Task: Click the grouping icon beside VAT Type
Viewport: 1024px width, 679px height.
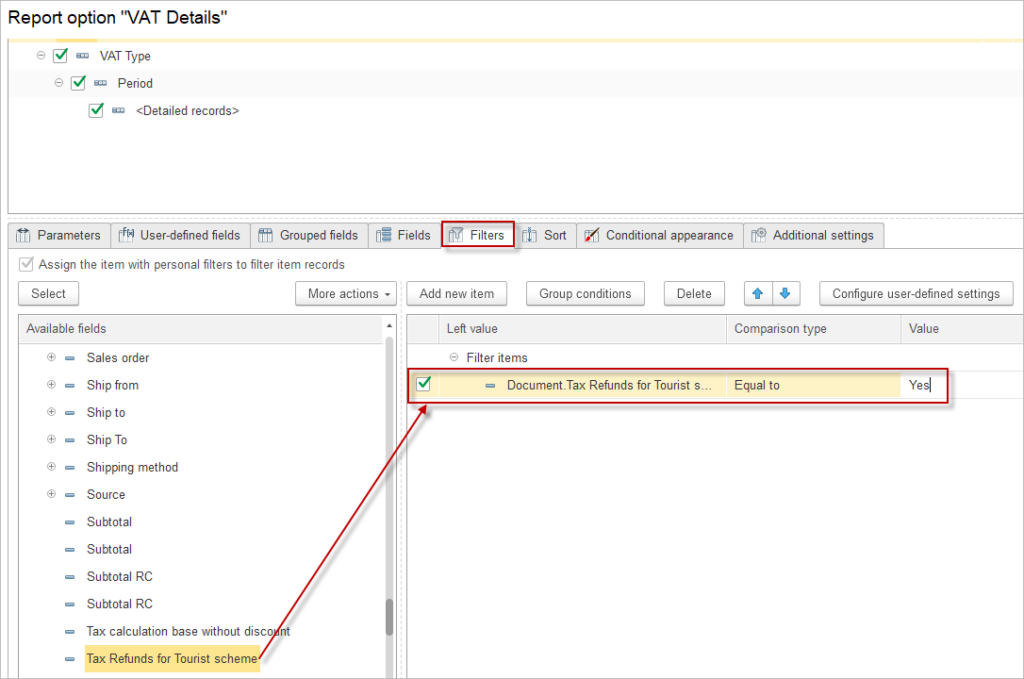Action: click(82, 56)
